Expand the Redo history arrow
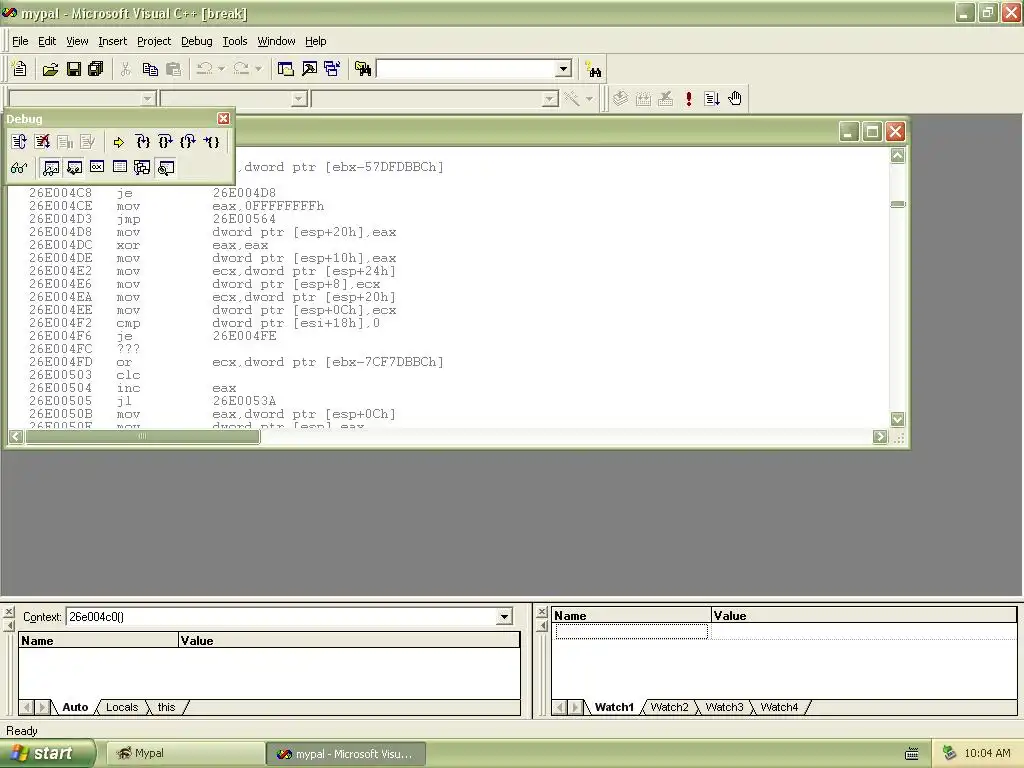The image size is (1024, 768). 259,69
